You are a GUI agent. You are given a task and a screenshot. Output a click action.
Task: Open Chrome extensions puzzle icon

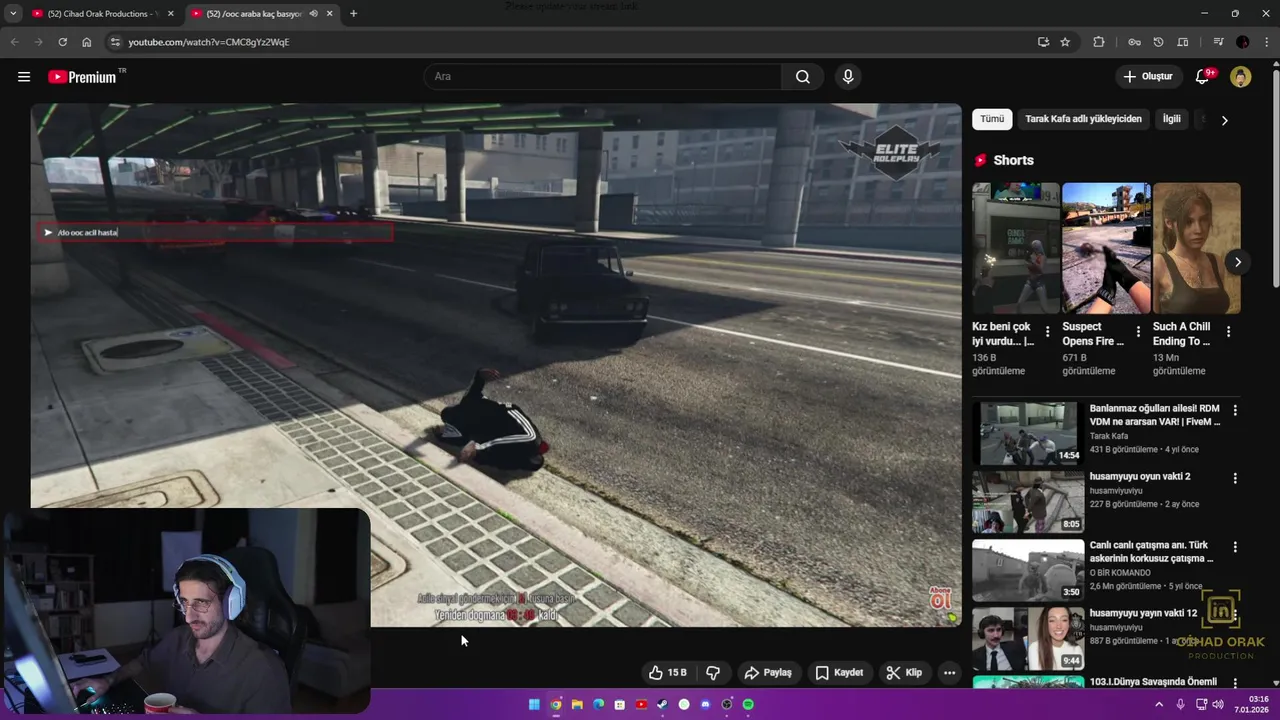1099,42
